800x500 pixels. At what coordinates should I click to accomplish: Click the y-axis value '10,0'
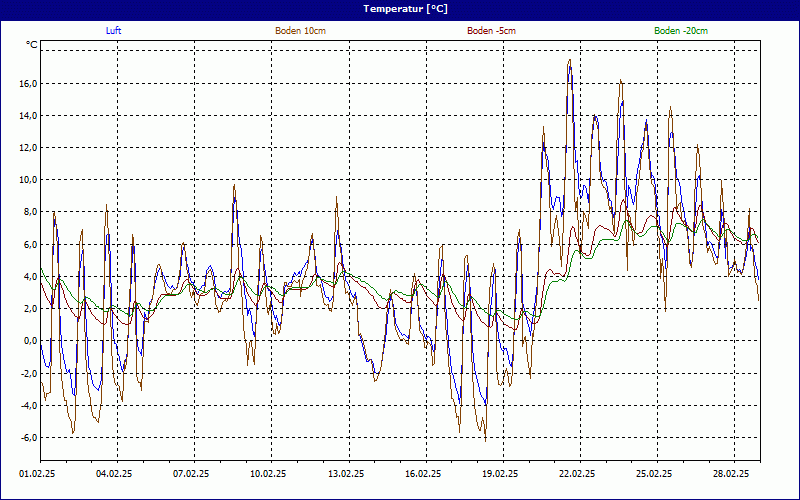click(29, 180)
